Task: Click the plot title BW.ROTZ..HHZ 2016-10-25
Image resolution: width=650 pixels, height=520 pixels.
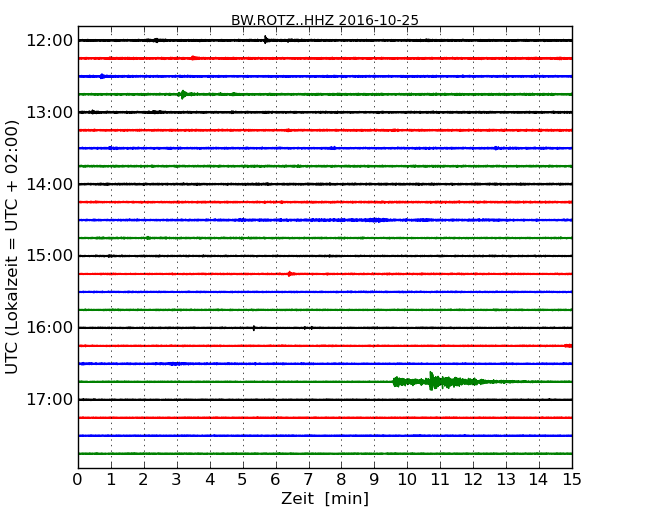Action: (x=325, y=20)
